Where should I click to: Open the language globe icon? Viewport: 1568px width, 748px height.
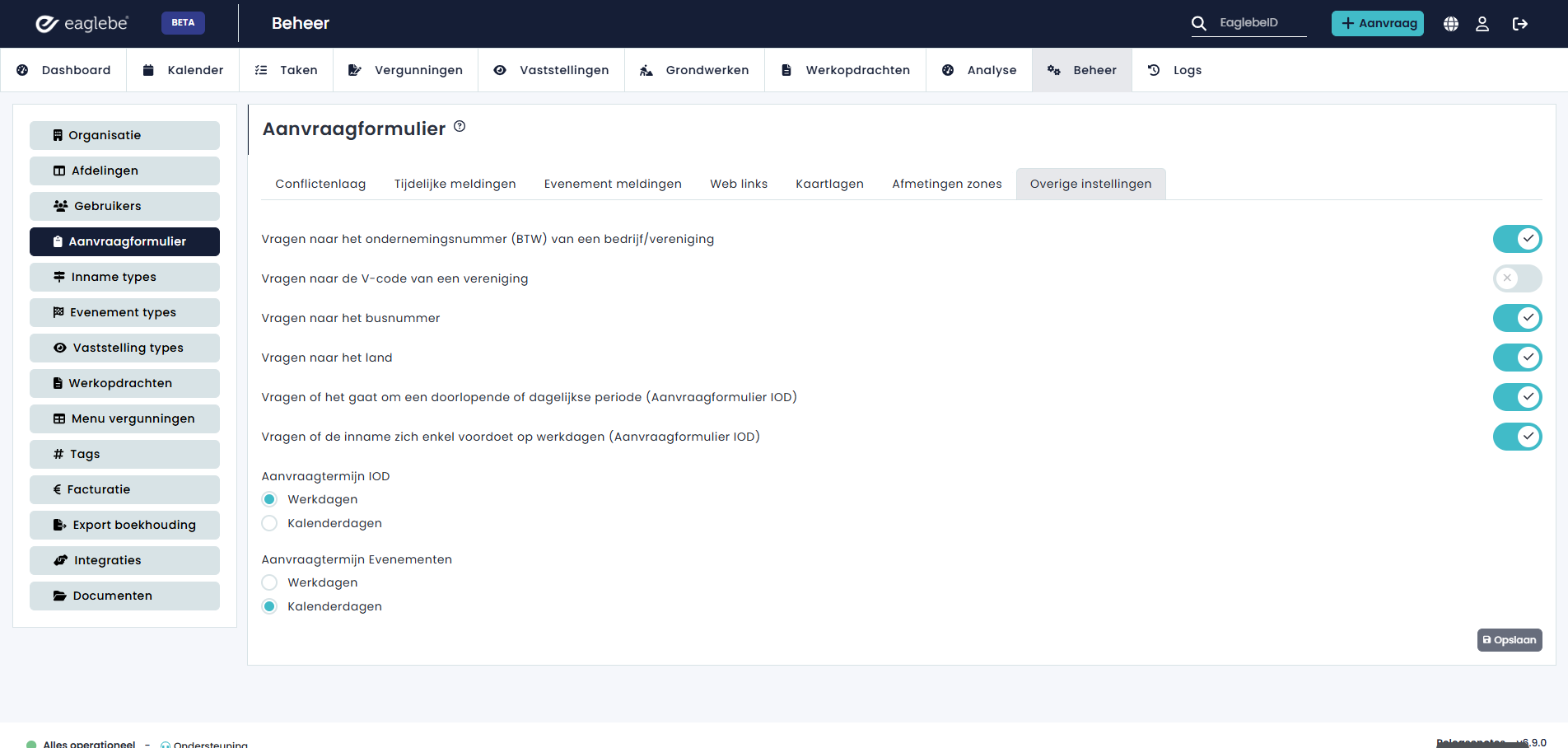tap(1451, 24)
